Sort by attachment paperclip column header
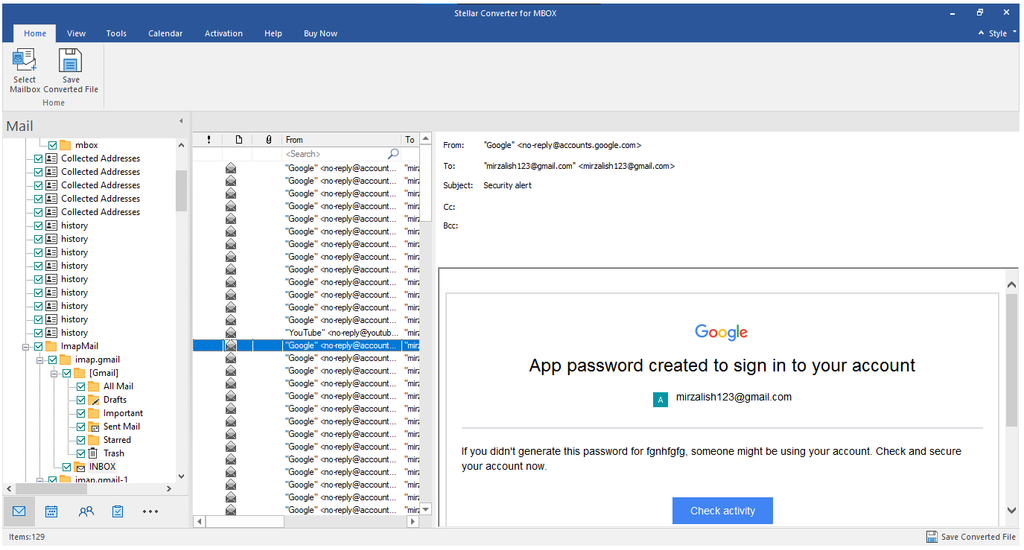The height and width of the screenshot is (550, 1024). [268, 139]
